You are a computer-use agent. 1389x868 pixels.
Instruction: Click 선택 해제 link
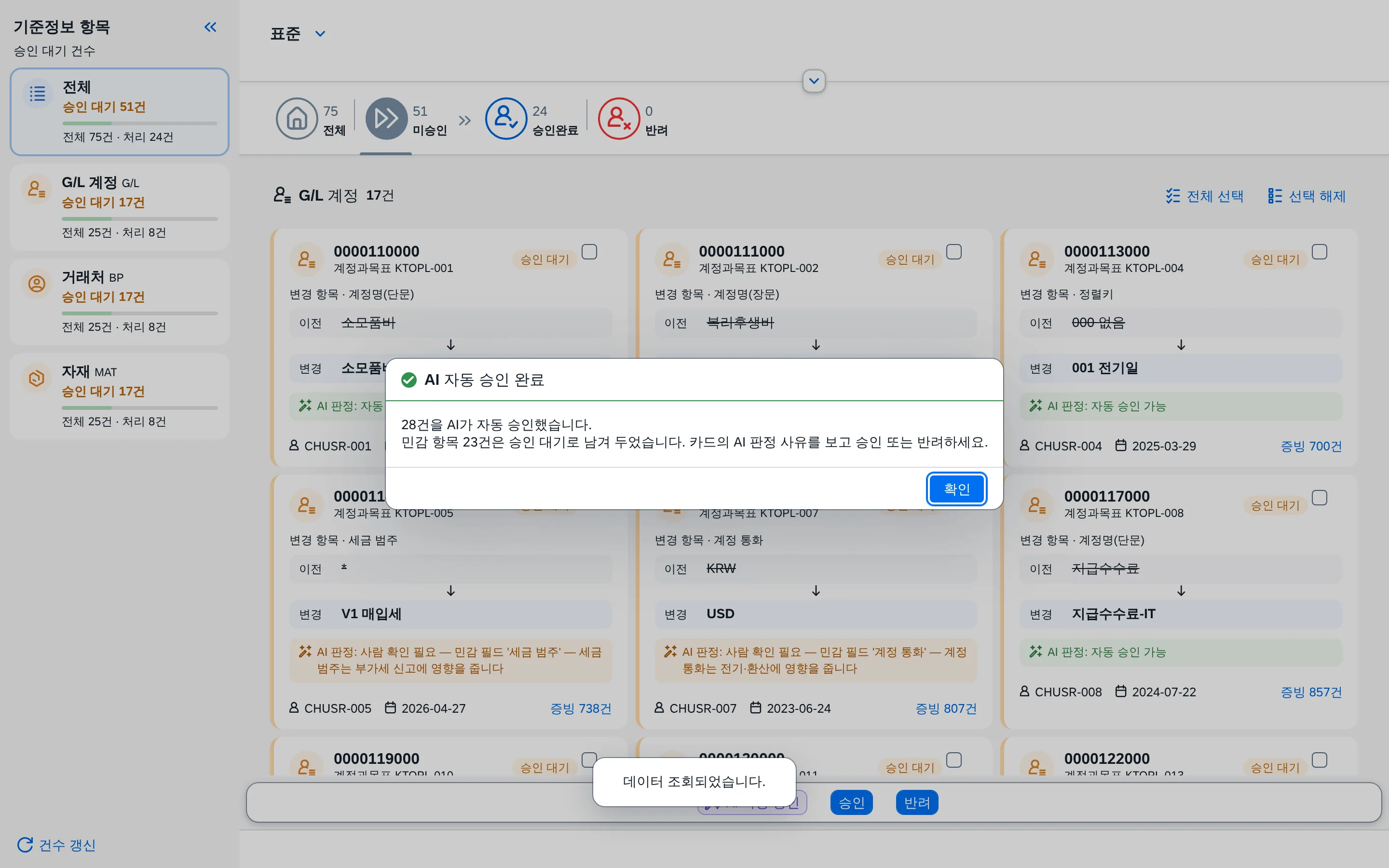point(1307,196)
